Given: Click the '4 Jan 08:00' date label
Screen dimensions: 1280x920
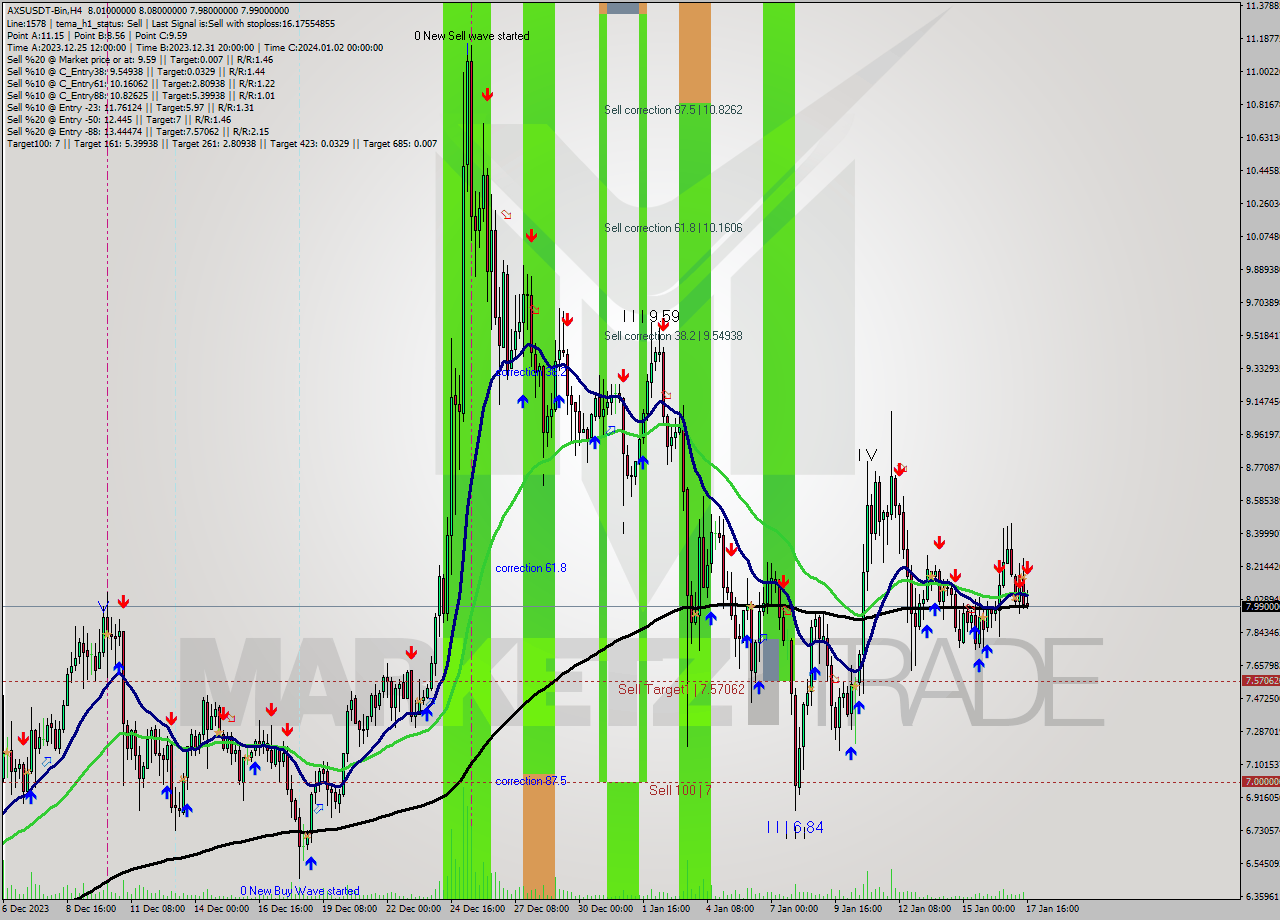Looking at the screenshot, I should 729,909.
